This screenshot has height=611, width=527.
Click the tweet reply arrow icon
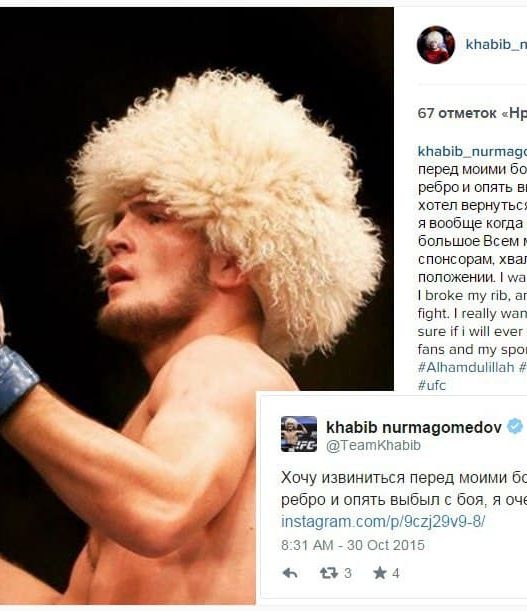(290, 573)
